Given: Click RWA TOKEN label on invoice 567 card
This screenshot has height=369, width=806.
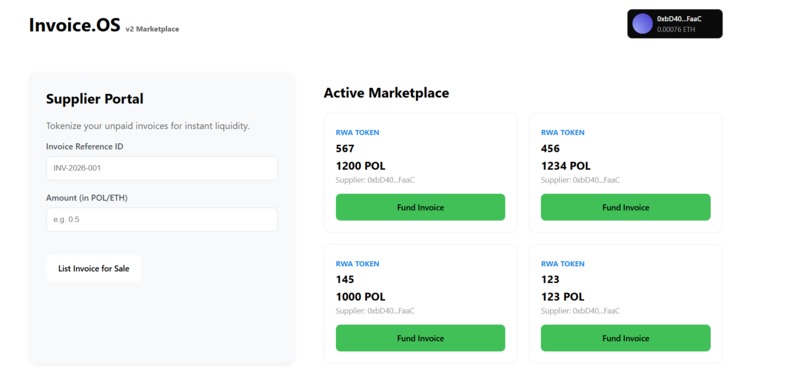Looking at the screenshot, I should [357, 132].
